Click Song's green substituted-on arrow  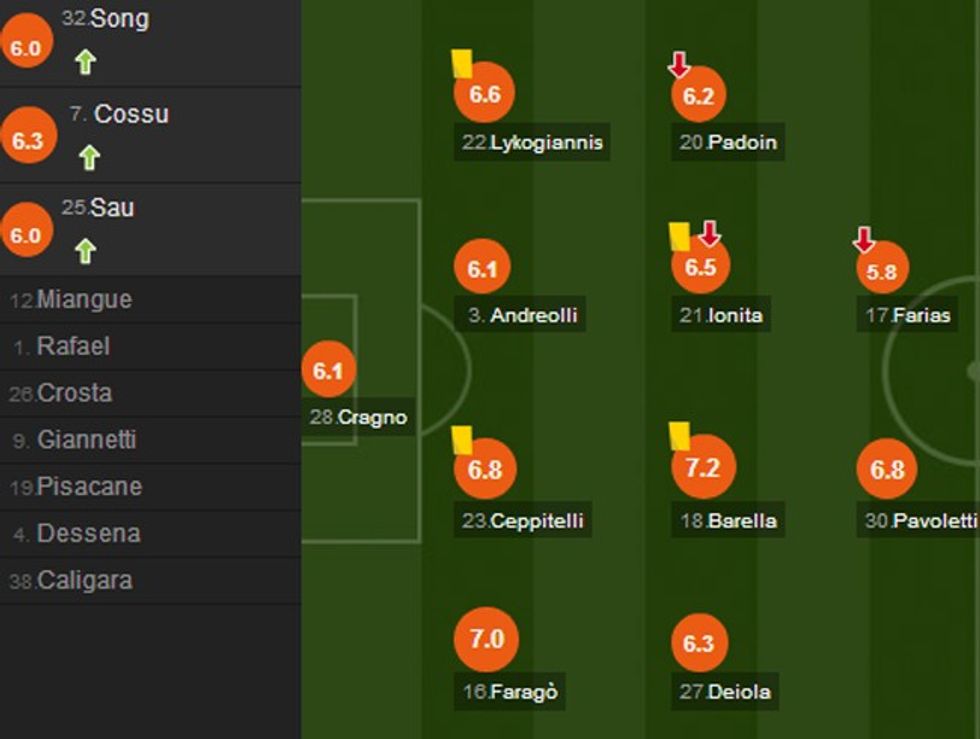pyautogui.click(x=85, y=62)
